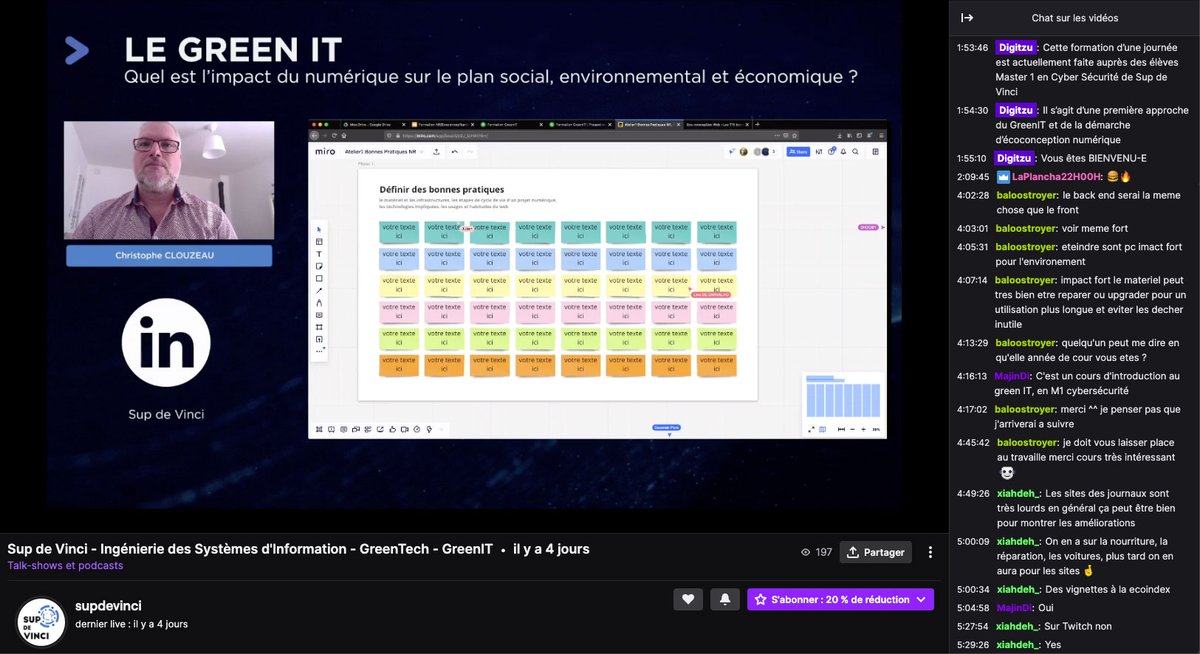Viewport: 1200px width, 654px height.
Task: Jump to chat timestamp 5:29:26
Action: pos(972,645)
